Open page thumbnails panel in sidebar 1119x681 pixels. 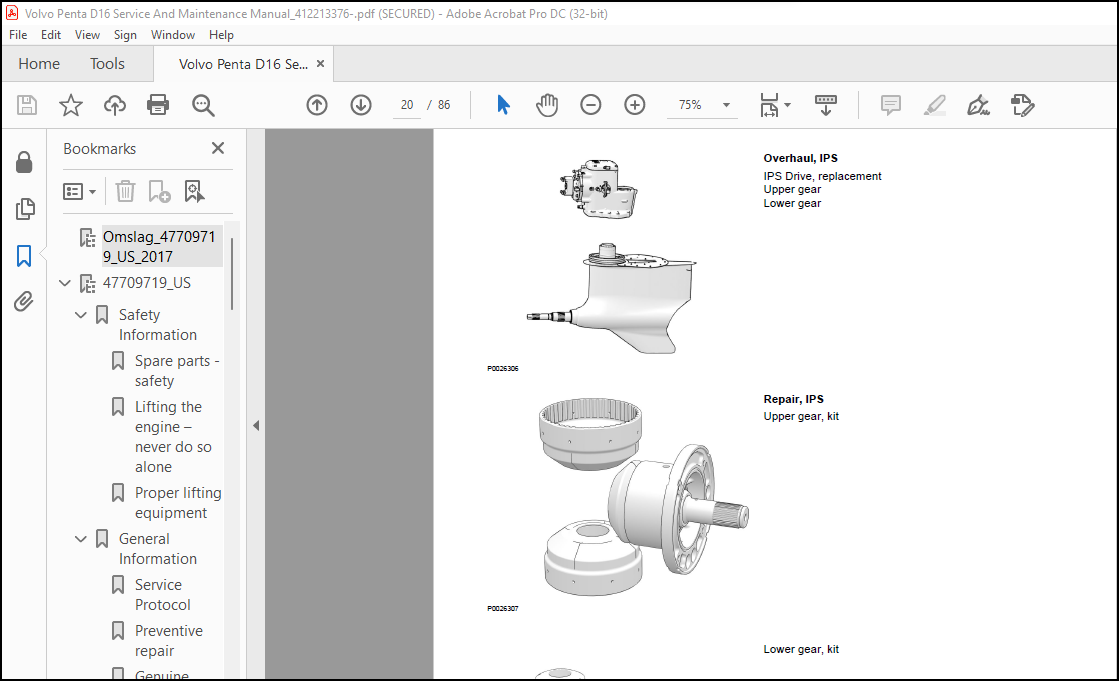point(24,208)
